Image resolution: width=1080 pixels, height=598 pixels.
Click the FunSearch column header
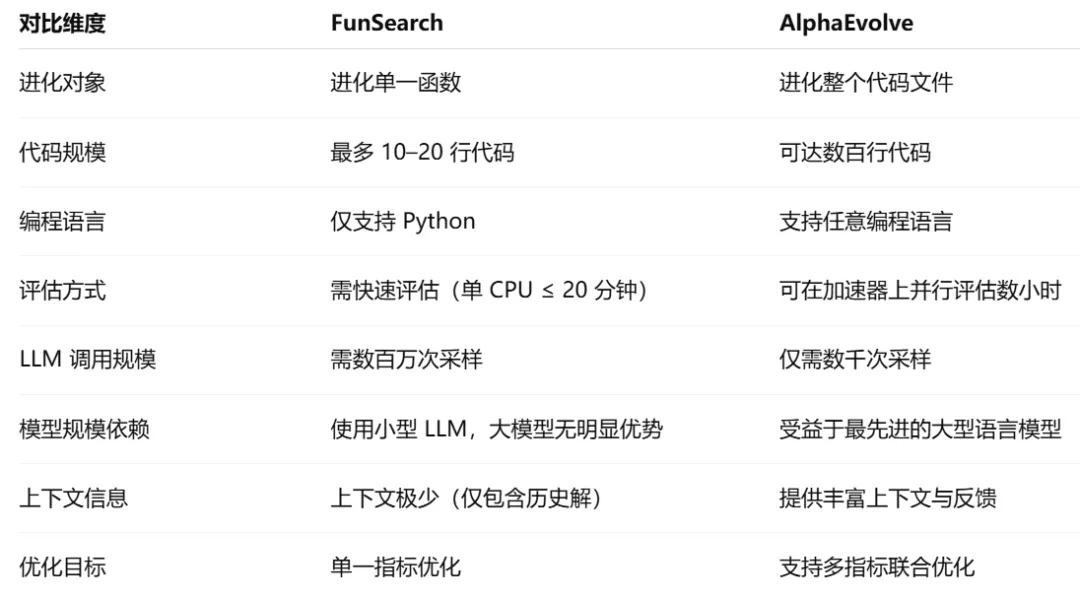pos(386,23)
